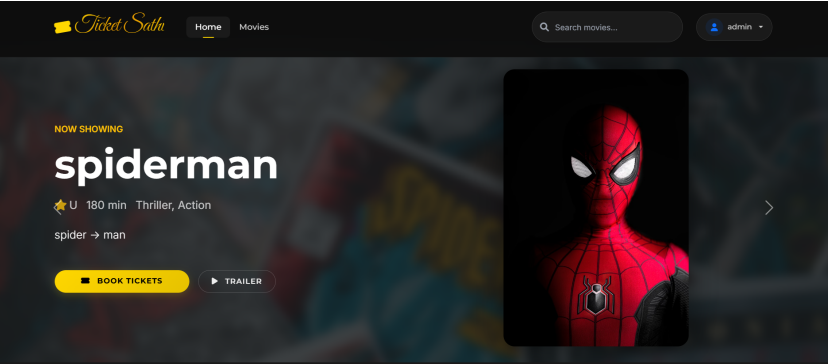The width and height of the screenshot is (828, 364).
Task: Click the 180 min duration text
Action: coord(106,205)
